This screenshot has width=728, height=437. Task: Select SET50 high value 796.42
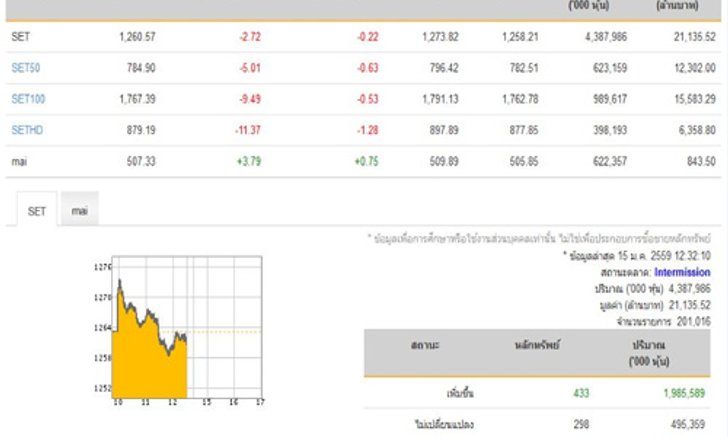(x=444, y=68)
